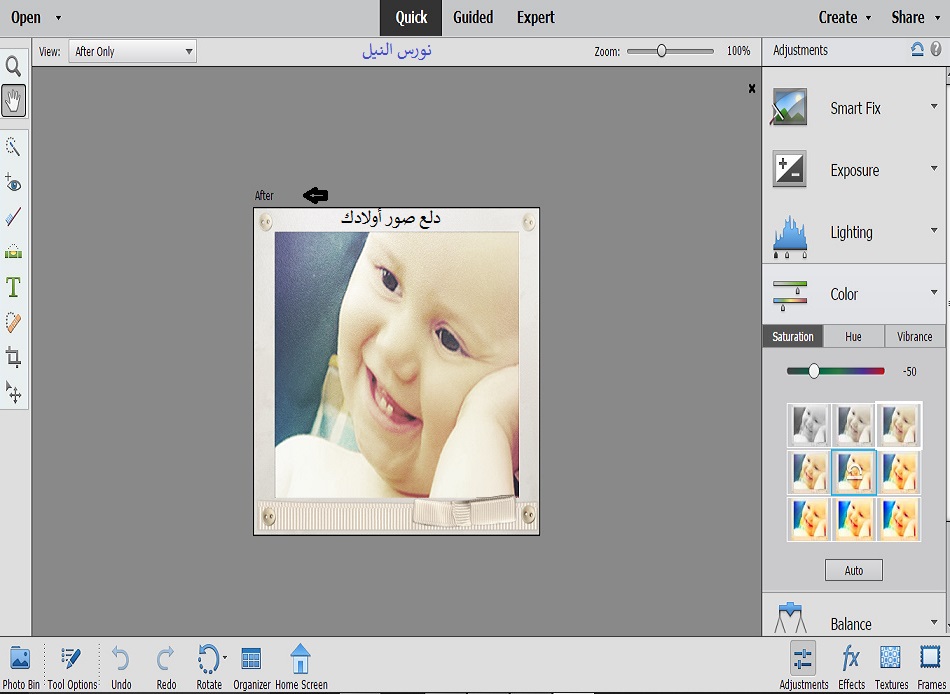The image size is (950, 694).
Task: Expand the Smart Fix adjustment
Action: 855,108
